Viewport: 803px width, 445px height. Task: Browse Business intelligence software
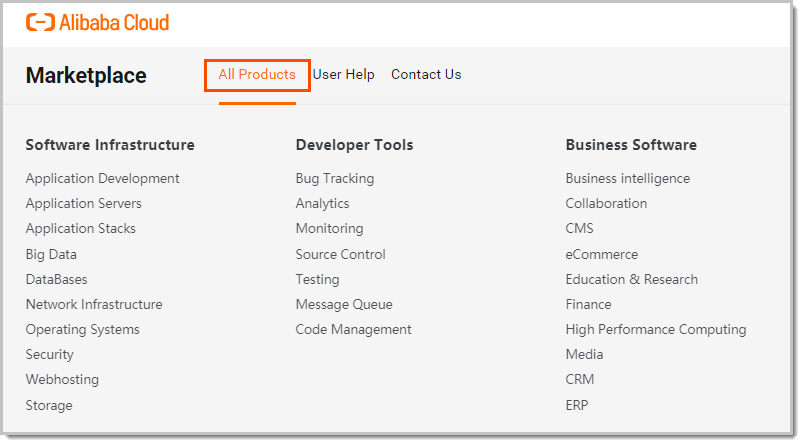627,179
